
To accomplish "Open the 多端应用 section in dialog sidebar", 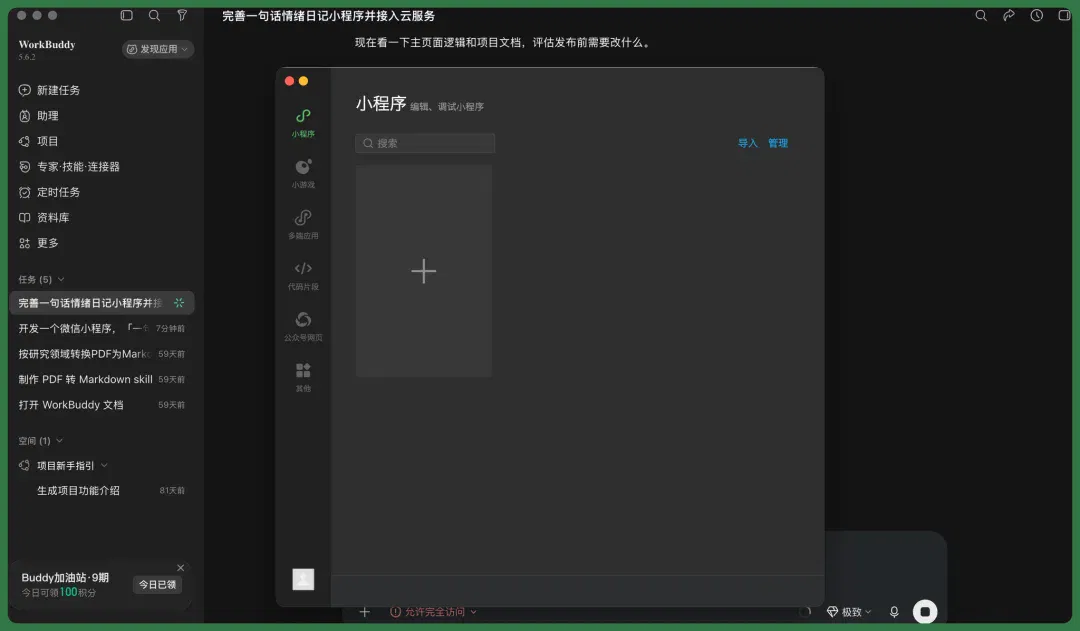I will point(303,225).
